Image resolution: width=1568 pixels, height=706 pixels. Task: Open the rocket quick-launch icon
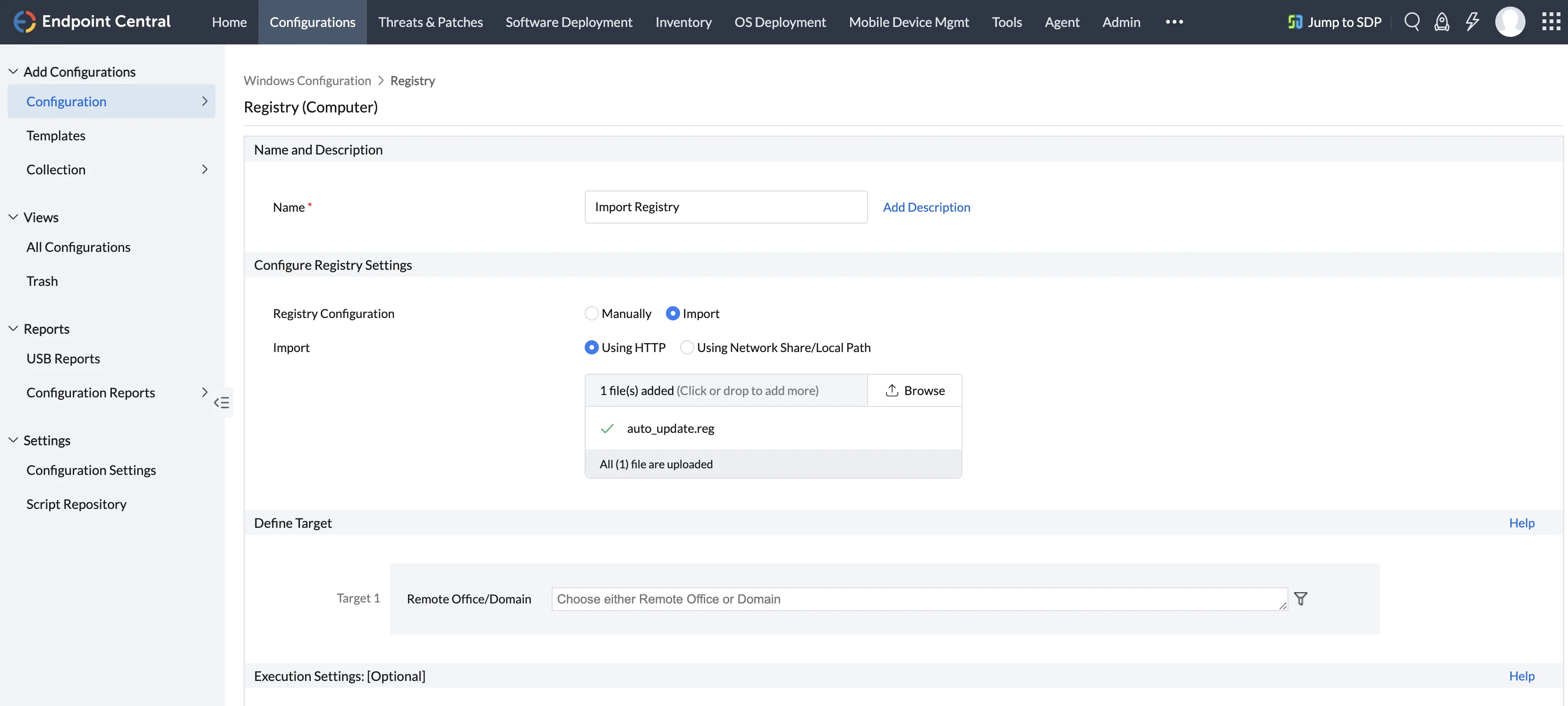click(x=1441, y=22)
